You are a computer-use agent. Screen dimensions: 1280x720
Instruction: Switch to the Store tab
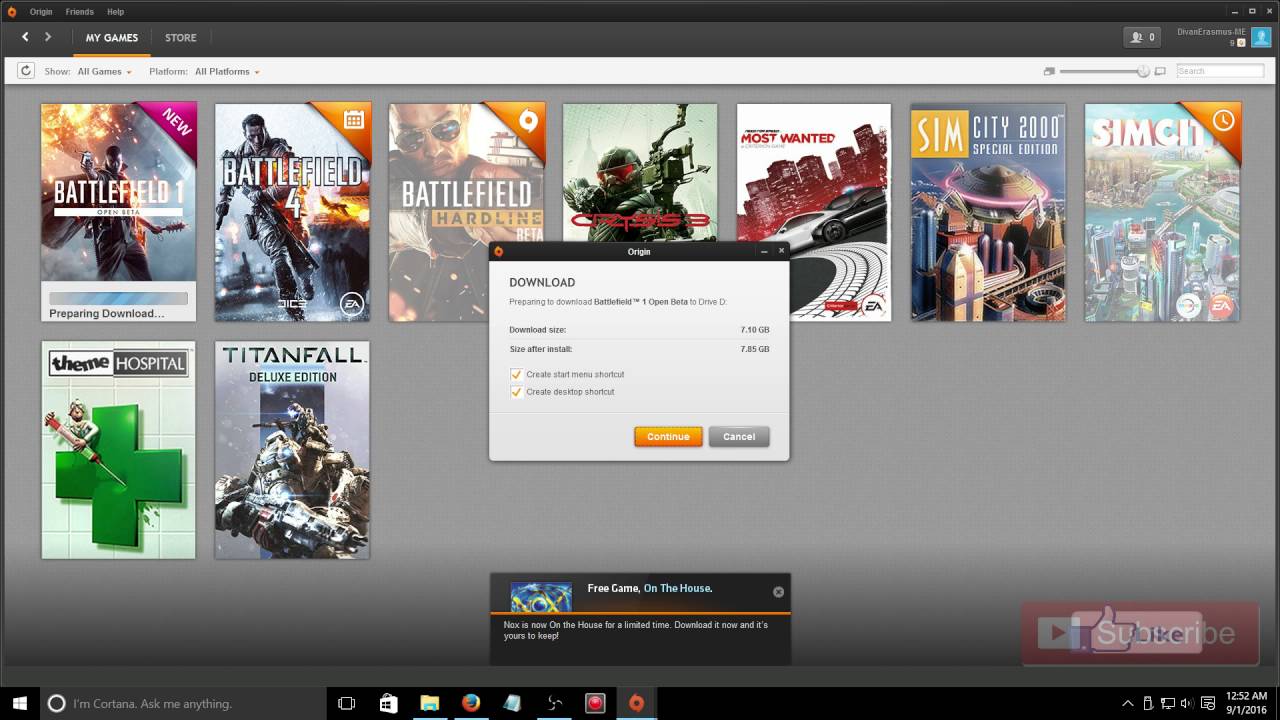coord(181,38)
